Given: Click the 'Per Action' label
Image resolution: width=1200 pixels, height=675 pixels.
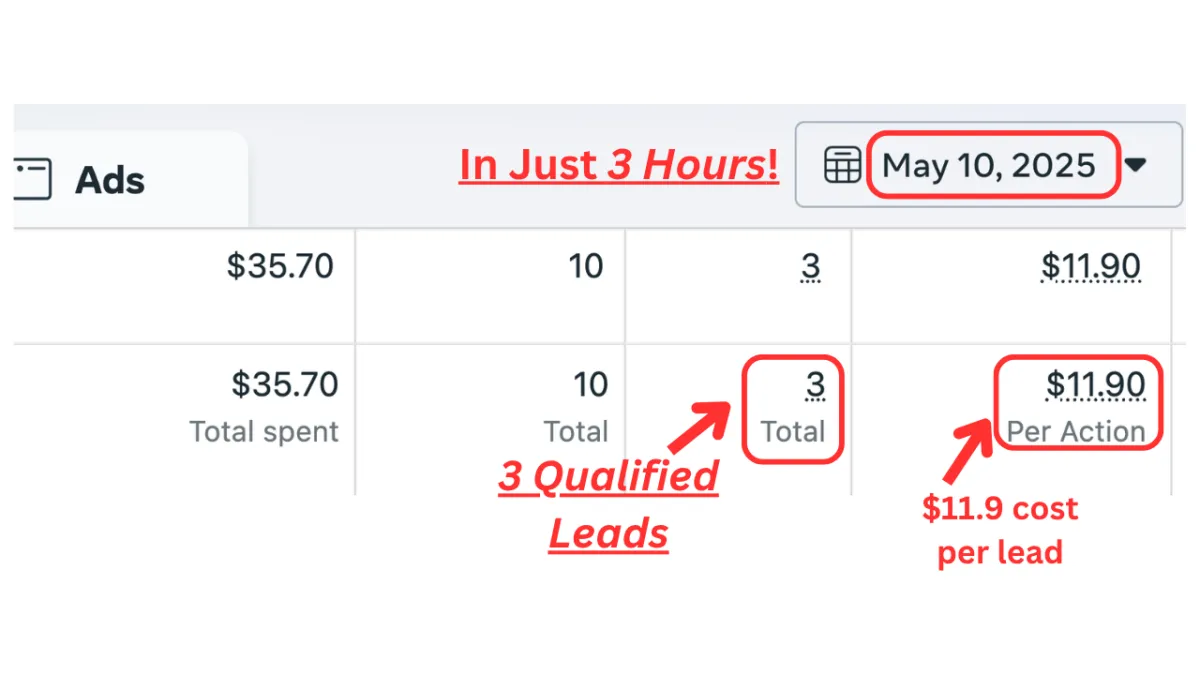Looking at the screenshot, I should pyautogui.click(x=1076, y=432).
